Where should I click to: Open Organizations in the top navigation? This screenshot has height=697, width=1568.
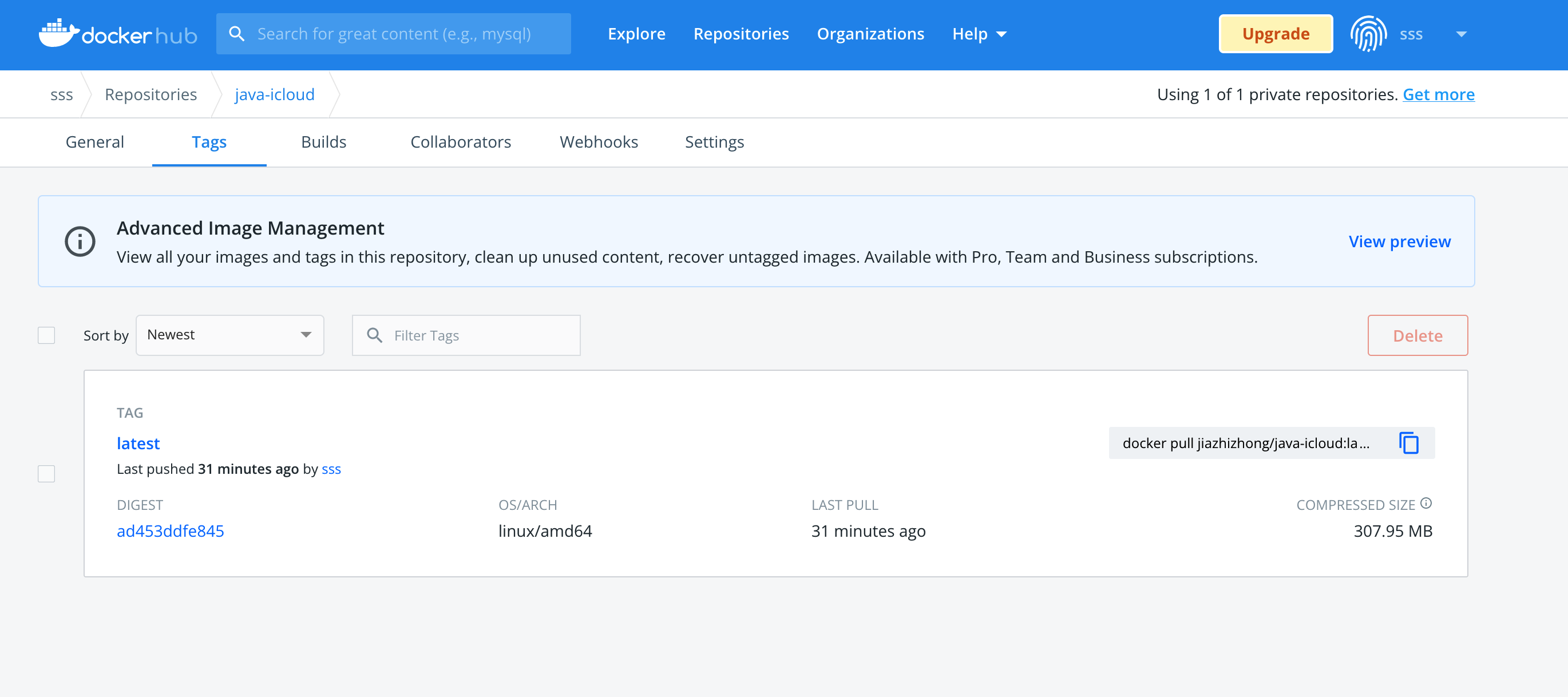870,34
